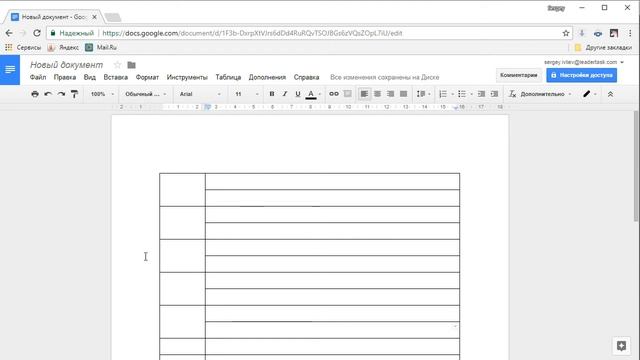Open the editing mode pencil dropdown
The height and width of the screenshot is (360, 640).
coord(590,94)
